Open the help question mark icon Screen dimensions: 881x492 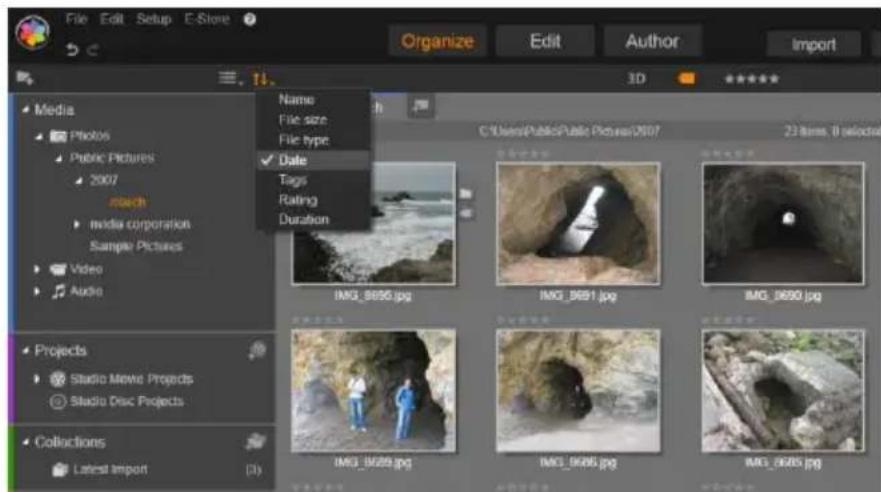pyautogui.click(x=249, y=20)
